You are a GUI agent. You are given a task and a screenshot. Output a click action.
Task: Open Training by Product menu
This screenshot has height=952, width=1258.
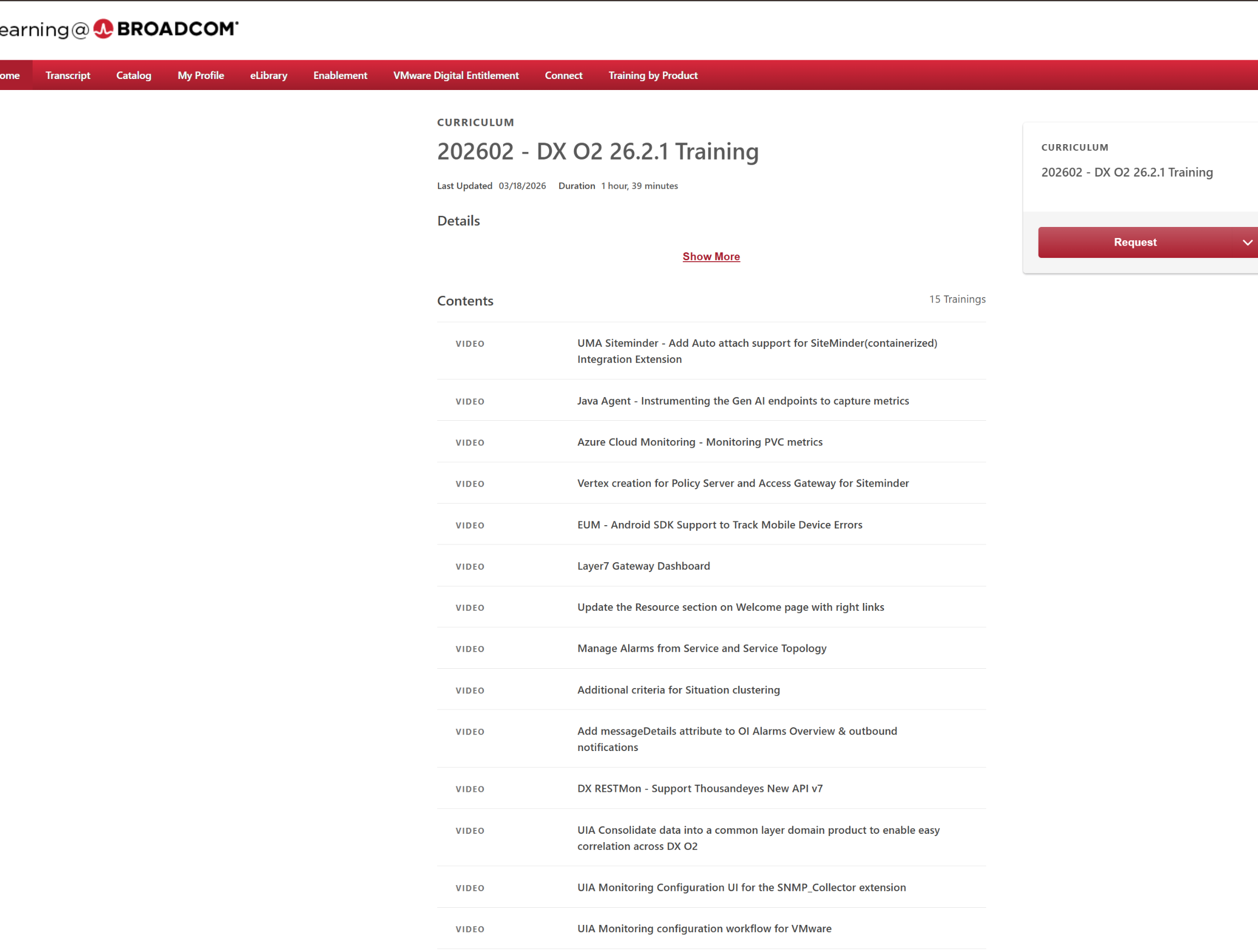point(653,75)
